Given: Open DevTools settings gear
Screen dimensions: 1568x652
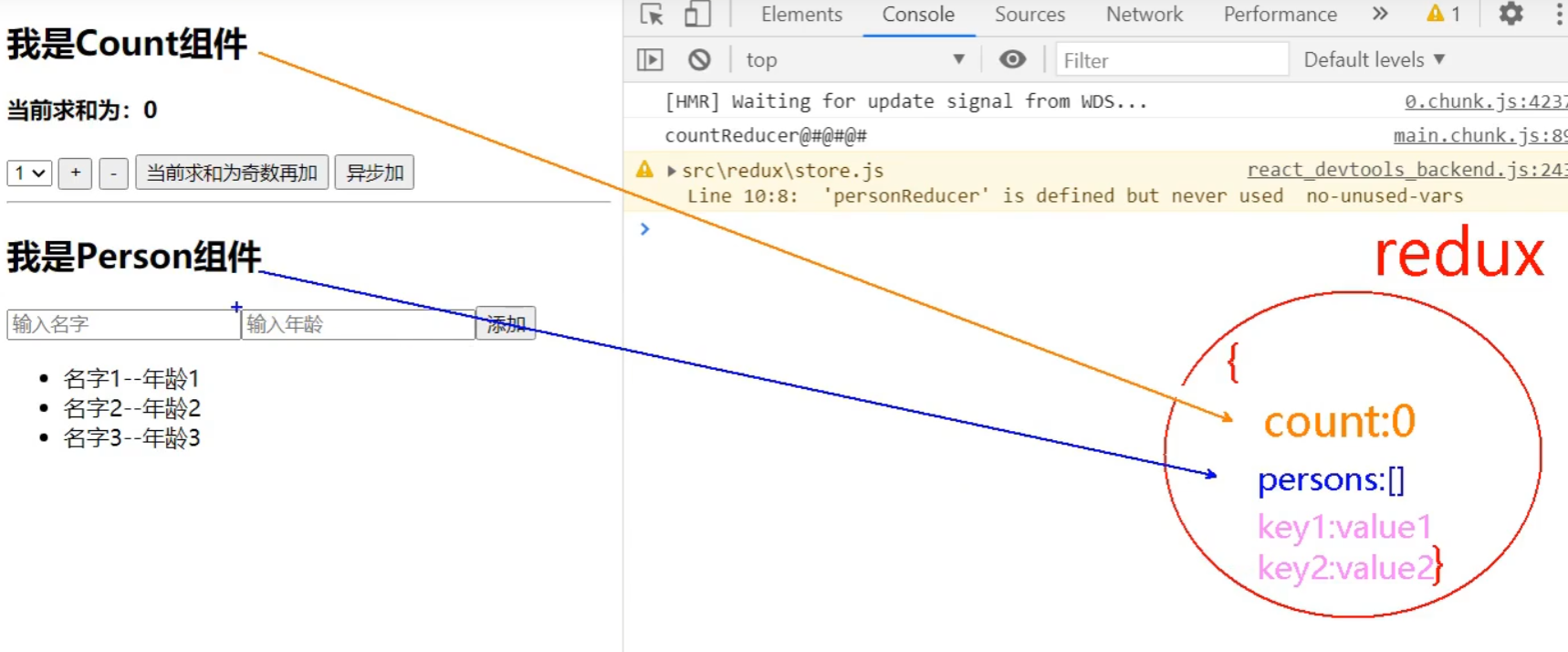Looking at the screenshot, I should pyautogui.click(x=1511, y=14).
